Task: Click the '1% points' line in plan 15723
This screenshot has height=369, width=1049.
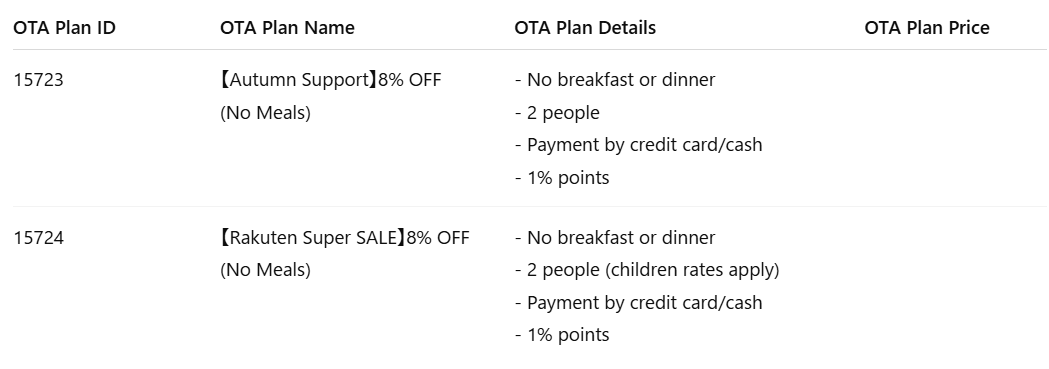Action: (562, 178)
